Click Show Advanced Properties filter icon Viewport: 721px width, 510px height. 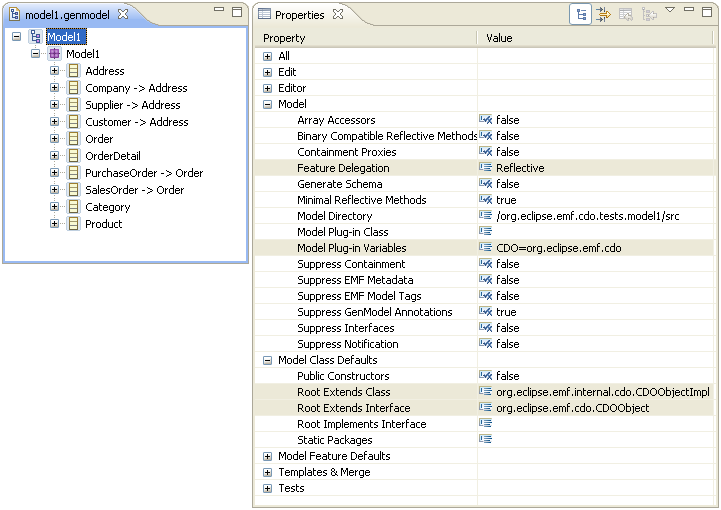(603, 14)
